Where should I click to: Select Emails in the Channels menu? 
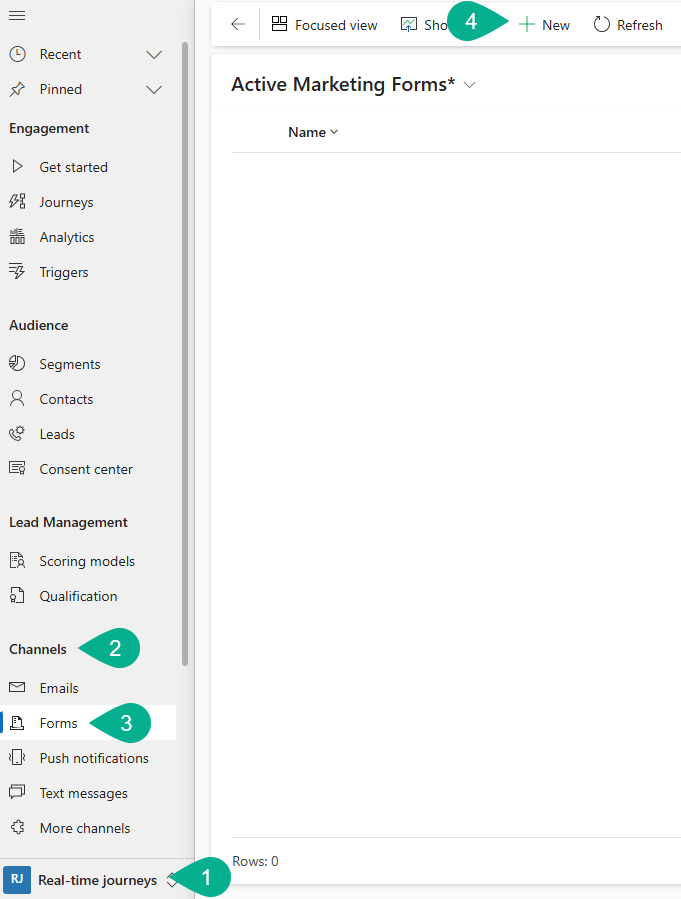click(x=58, y=688)
